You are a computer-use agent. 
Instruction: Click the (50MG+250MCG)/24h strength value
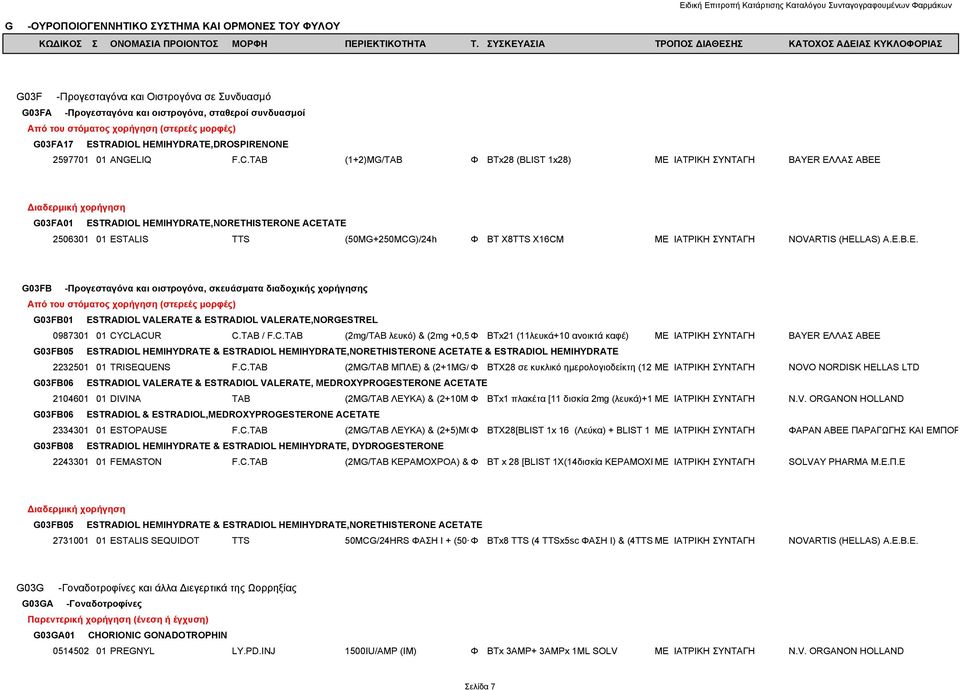[x=391, y=239]
